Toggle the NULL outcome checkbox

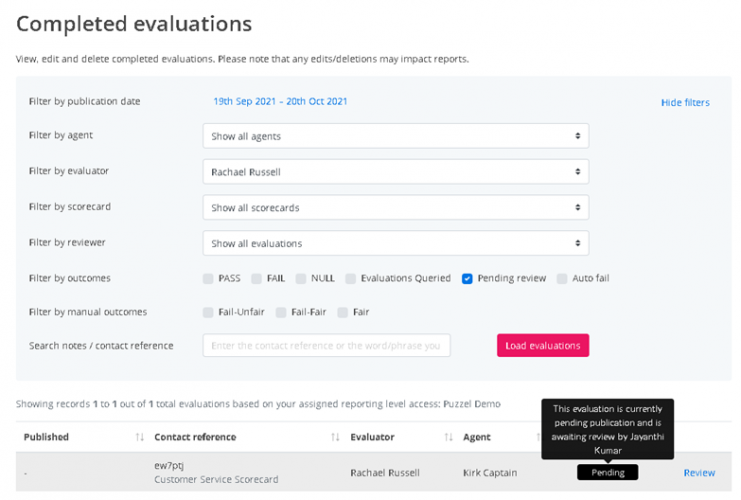tap(300, 279)
